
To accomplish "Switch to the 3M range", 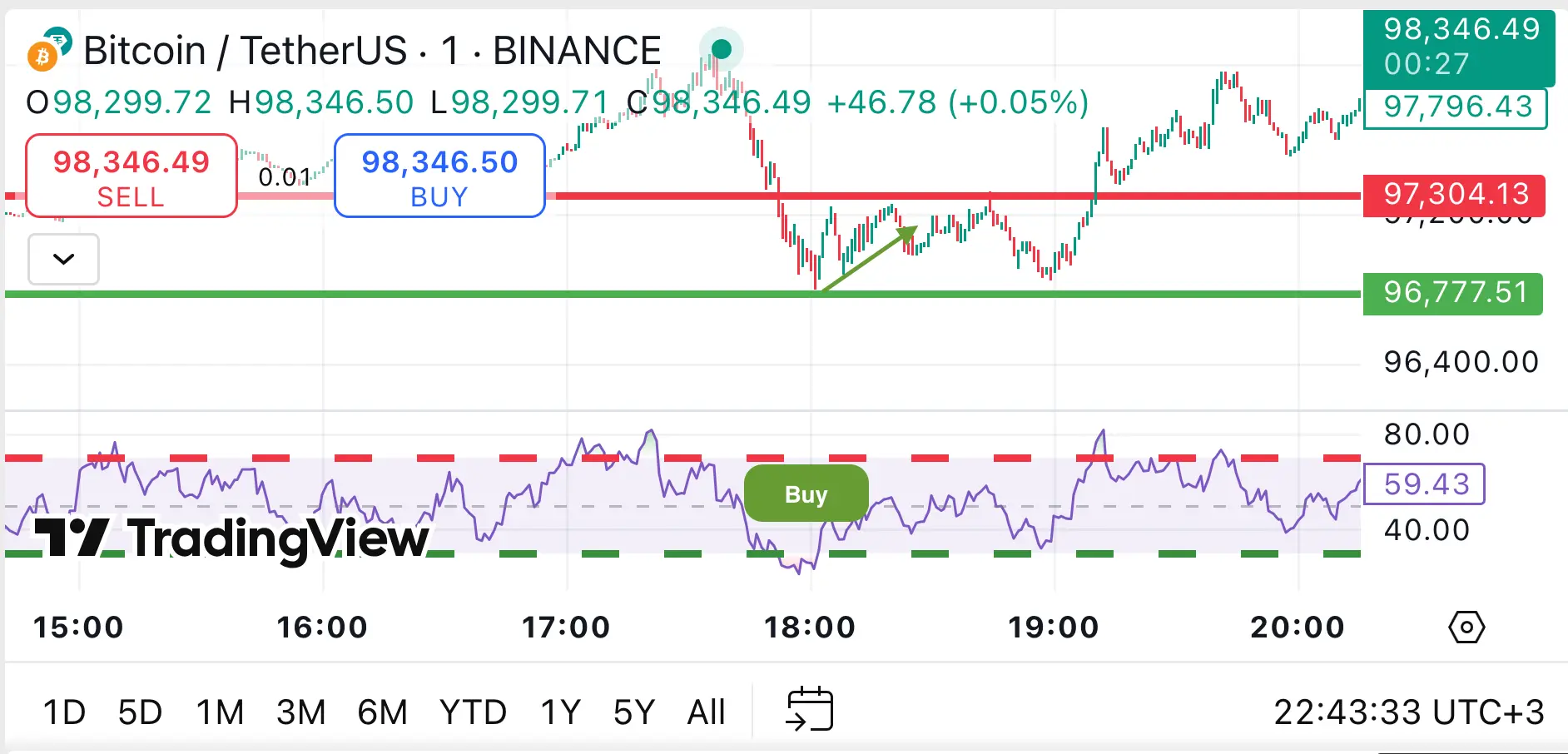I will point(300,712).
